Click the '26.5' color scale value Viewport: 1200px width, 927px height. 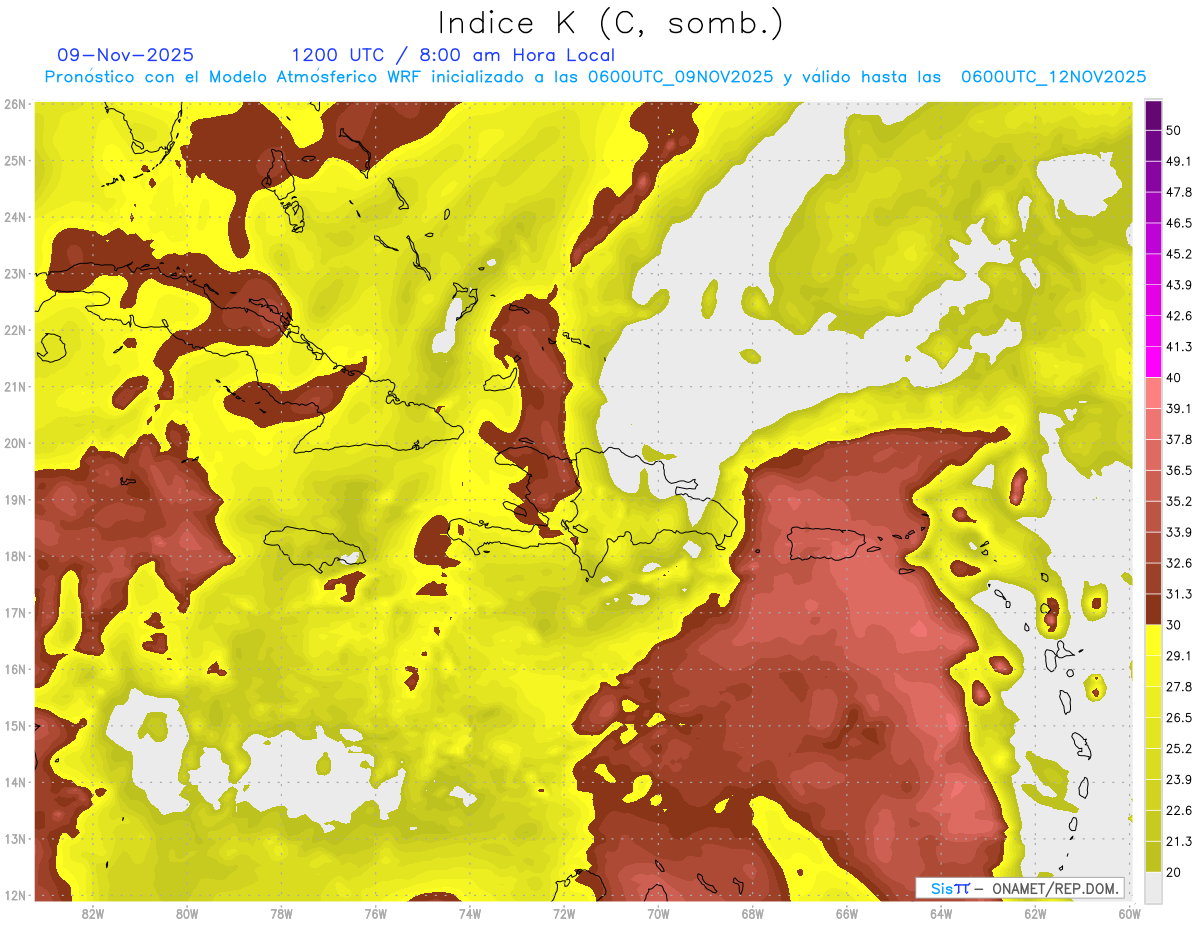(1179, 717)
